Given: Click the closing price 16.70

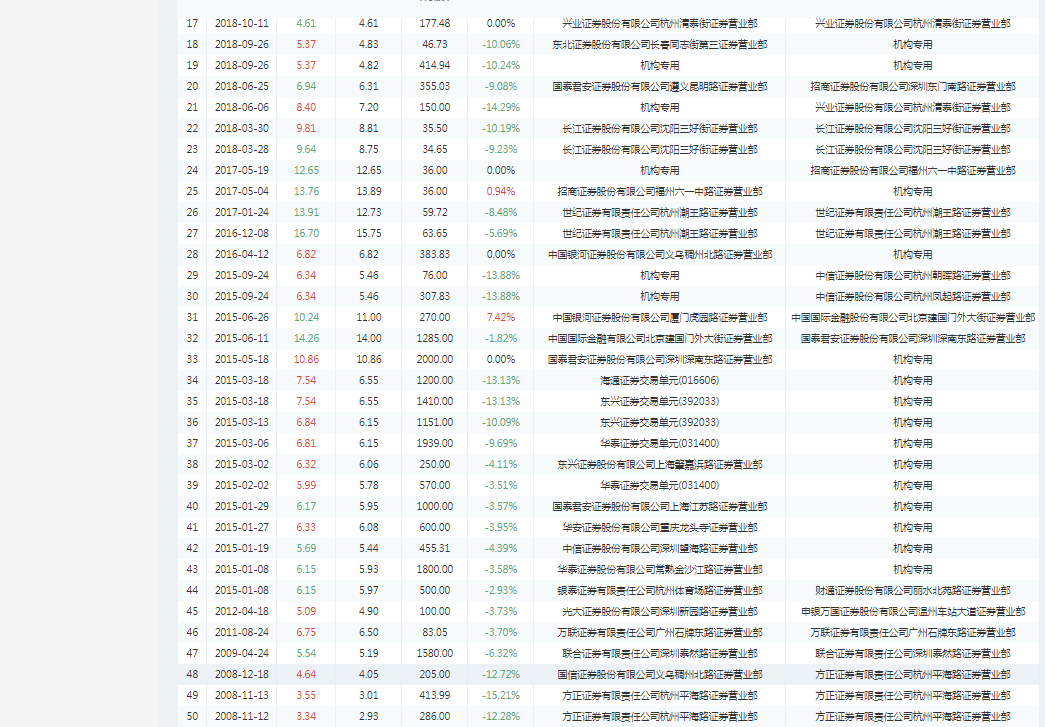Looking at the screenshot, I should coord(306,233).
